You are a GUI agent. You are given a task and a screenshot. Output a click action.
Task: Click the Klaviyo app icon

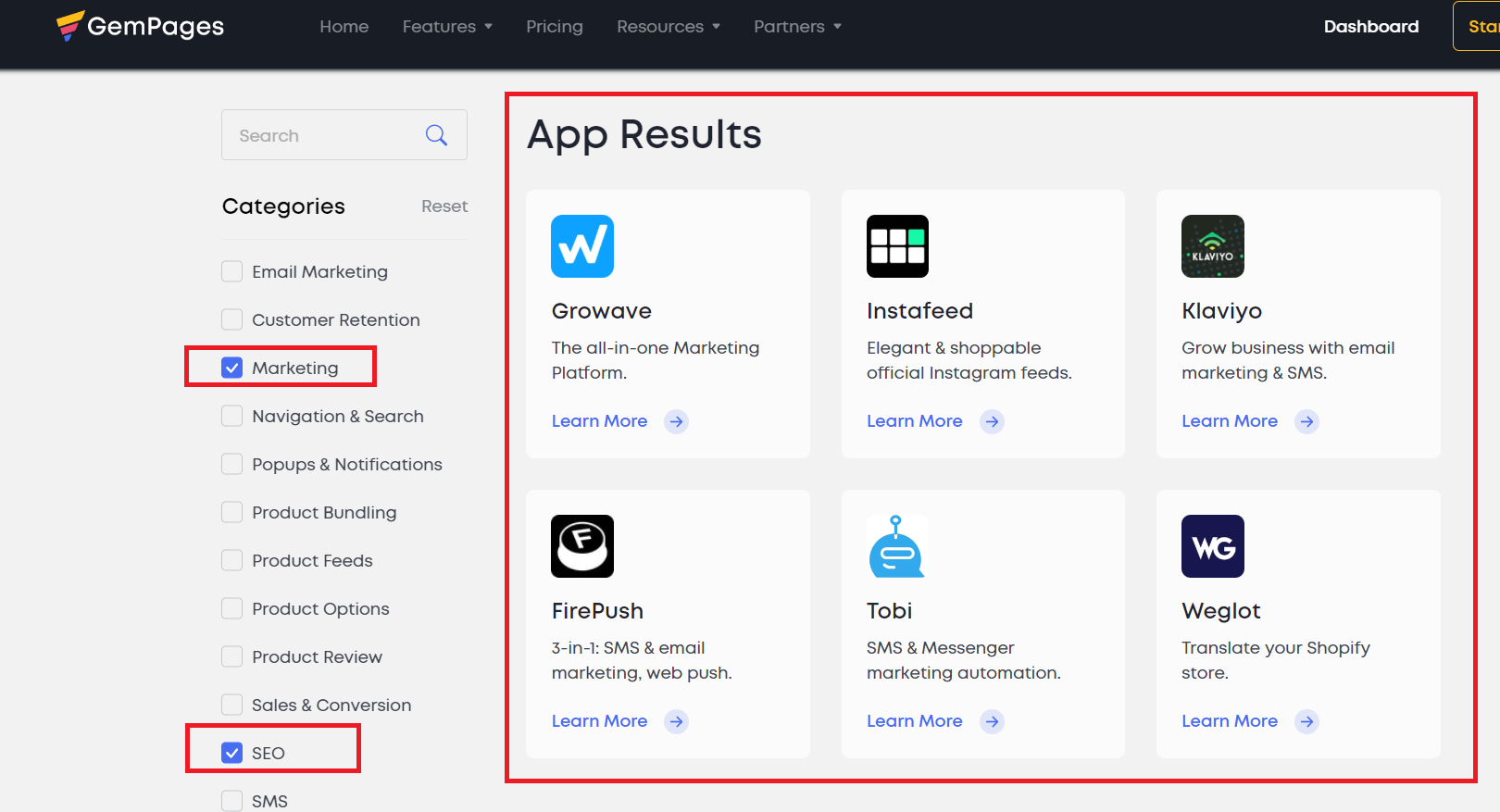[1213, 246]
